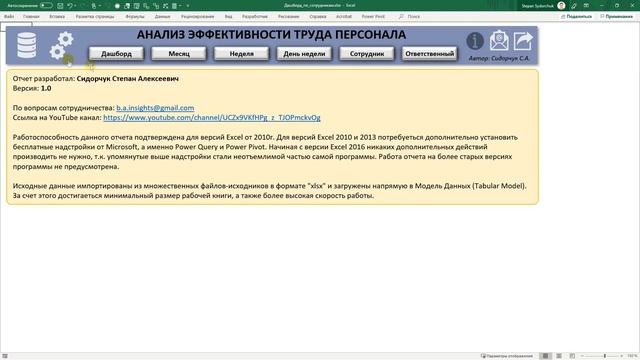Open the Разработчик ribbon tab
640x360 pixels.
tap(255, 16)
